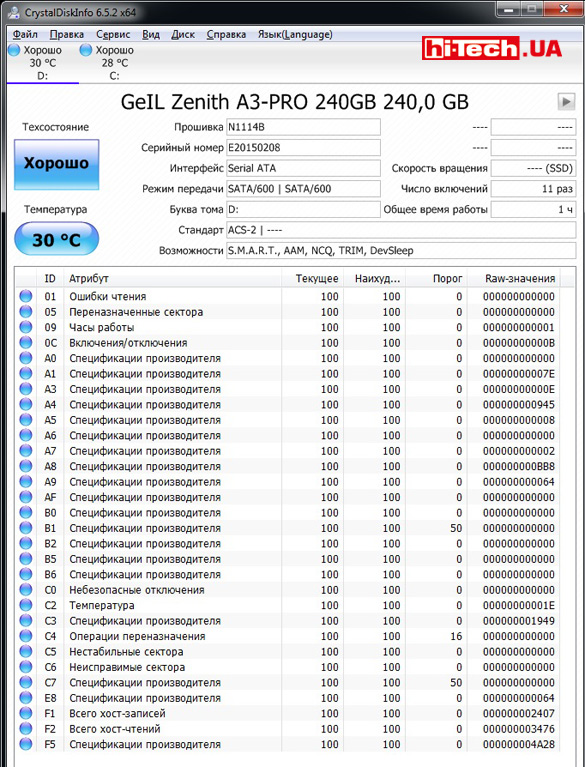
Task: Open the Справка menu
Action: [x=226, y=34]
